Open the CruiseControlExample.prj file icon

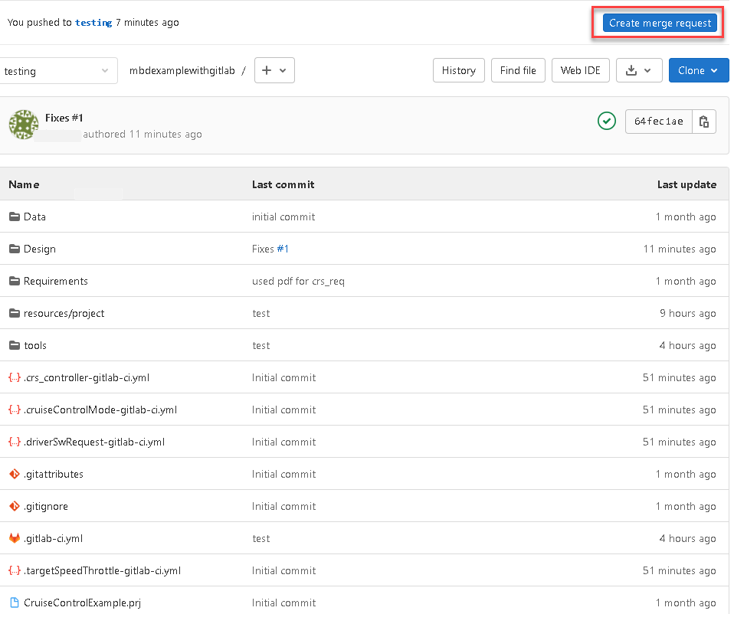pyautogui.click(x=14, y=603)
